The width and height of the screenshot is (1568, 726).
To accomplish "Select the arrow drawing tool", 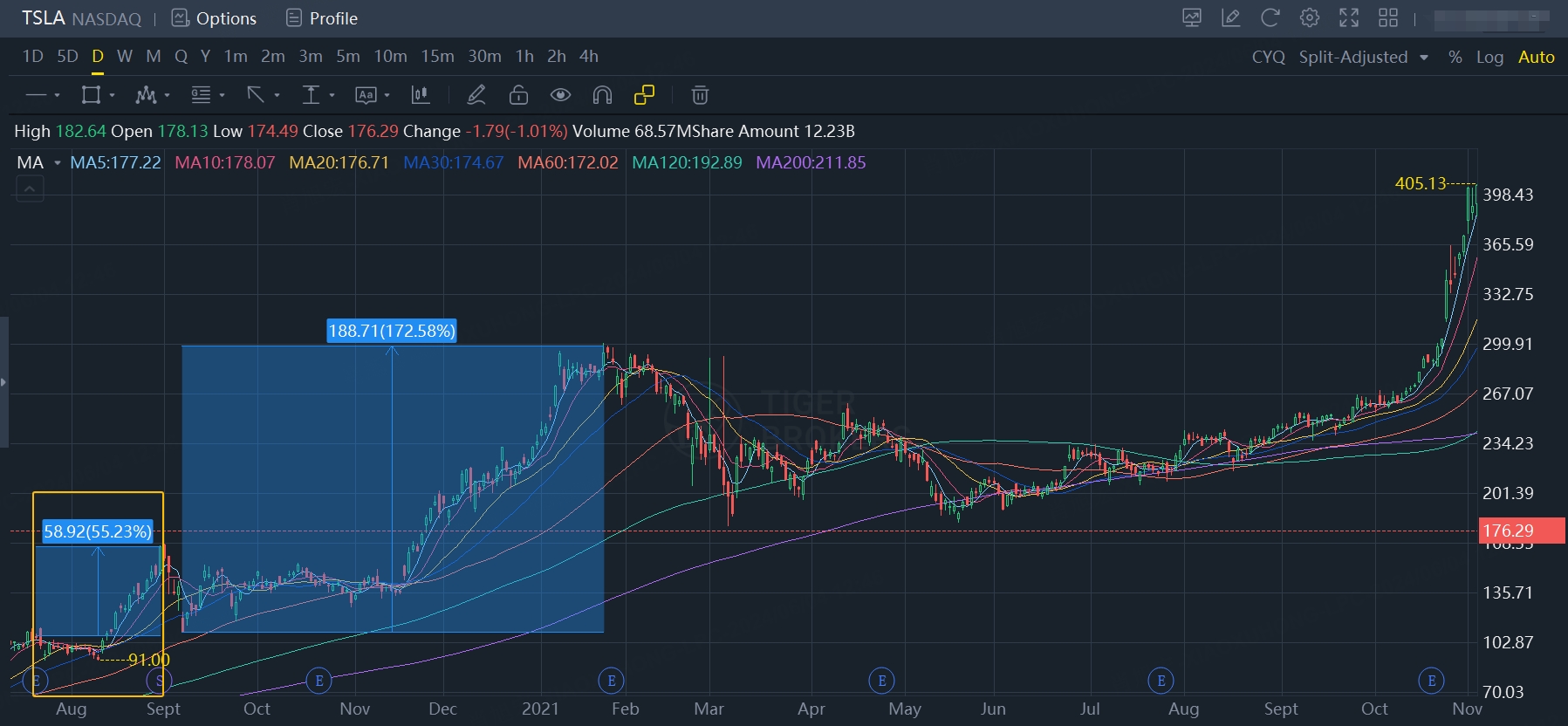I will coord(256,95).
